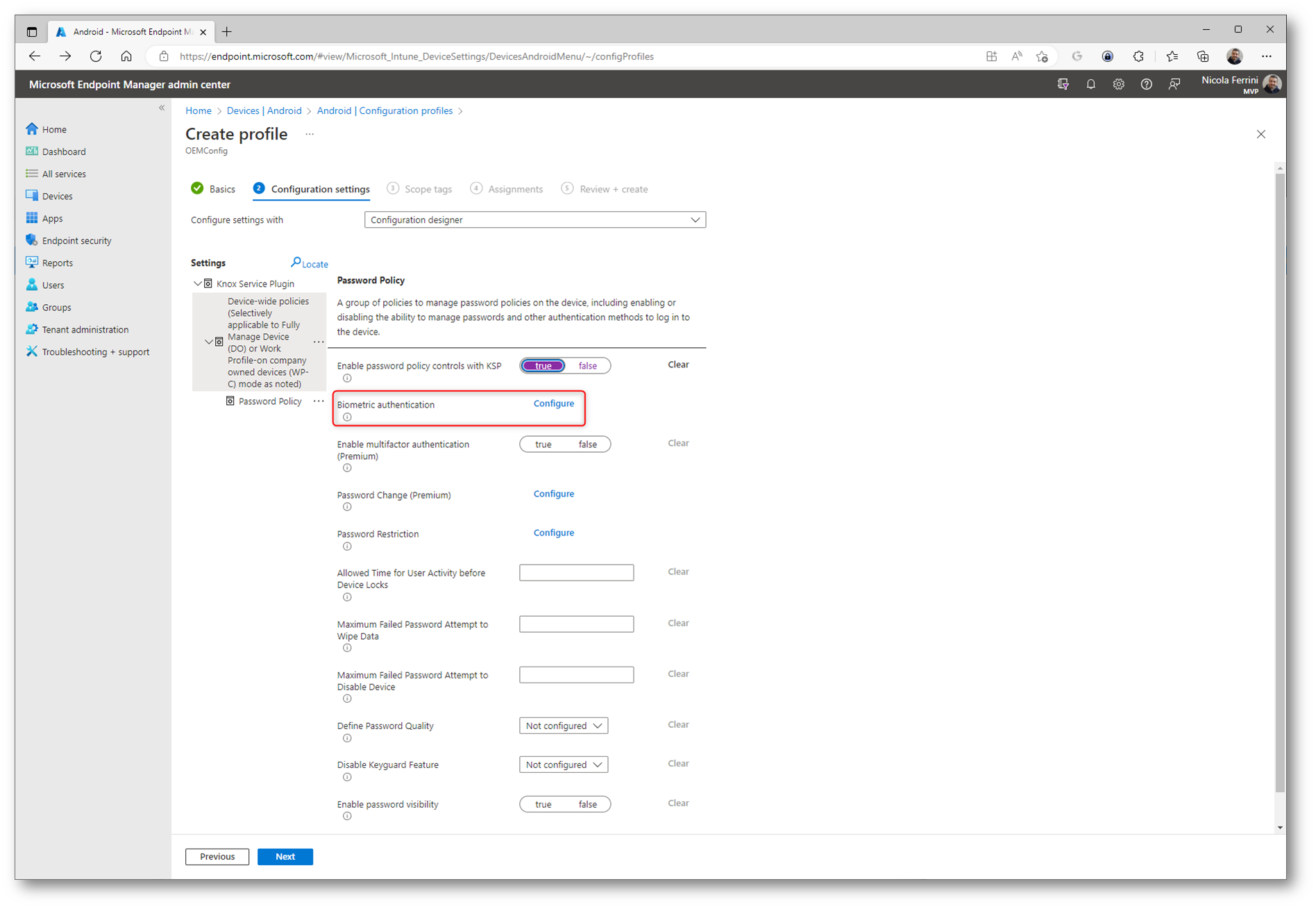1316x909 pixels.
Task: Show info for Define Password Quality
Action: pos(347,738)
